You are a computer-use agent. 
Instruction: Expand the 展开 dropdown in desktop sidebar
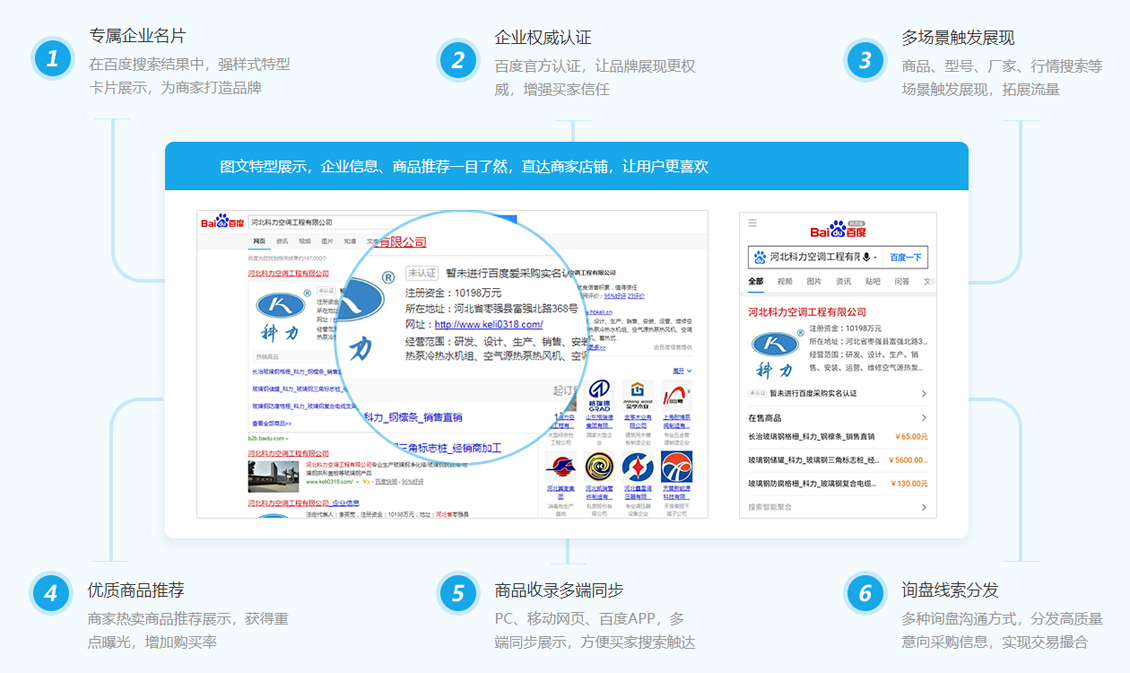(682, 371)
